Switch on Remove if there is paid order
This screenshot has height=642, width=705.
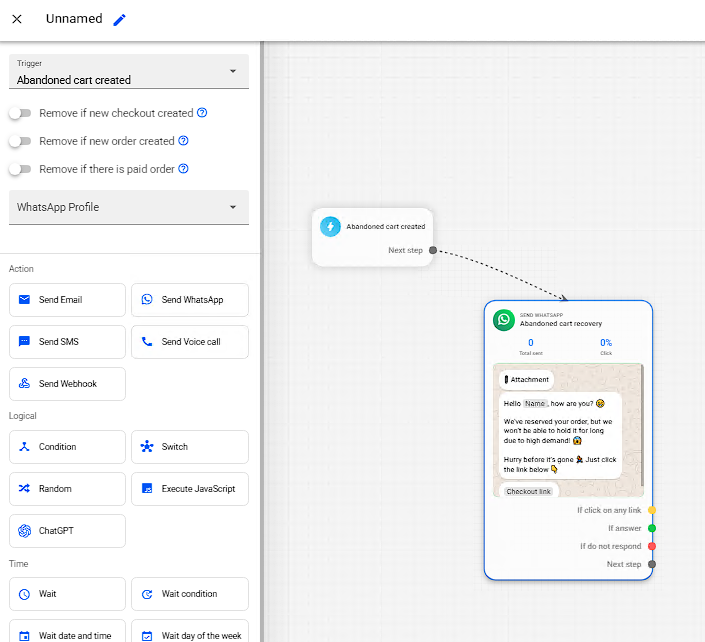[19, 169]
